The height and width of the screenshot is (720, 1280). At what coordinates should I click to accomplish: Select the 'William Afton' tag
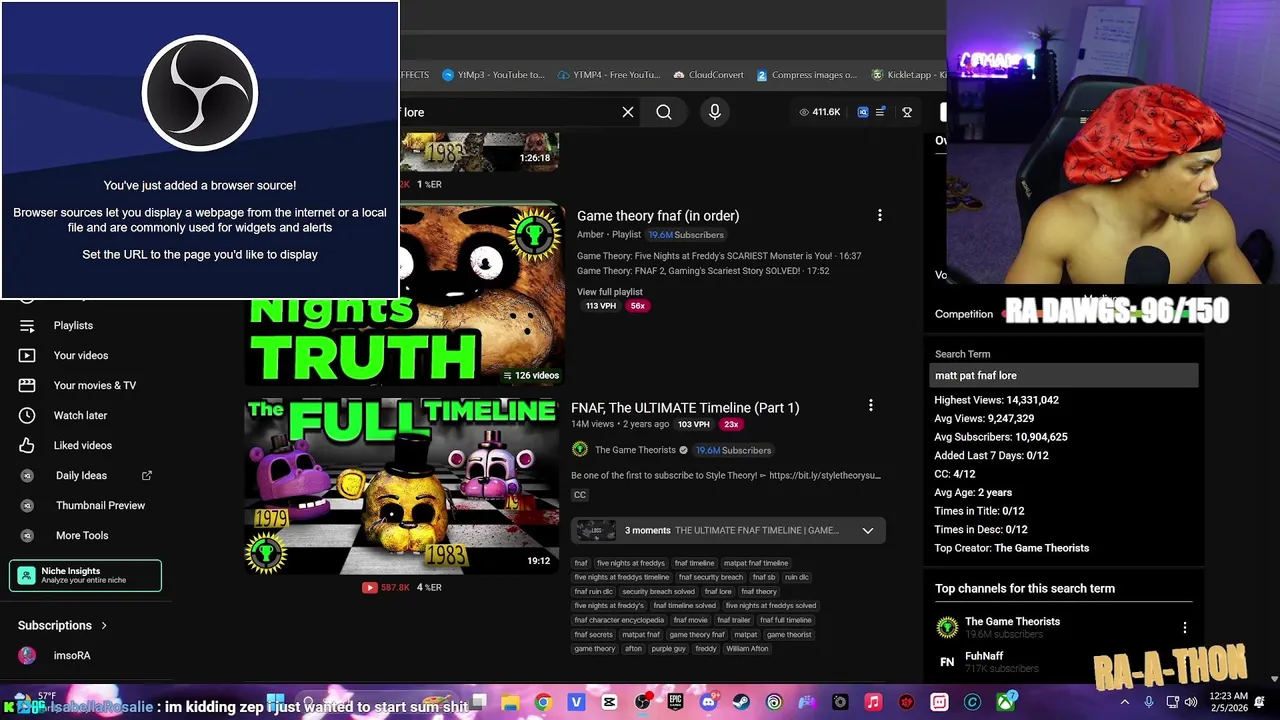(747, 649)
